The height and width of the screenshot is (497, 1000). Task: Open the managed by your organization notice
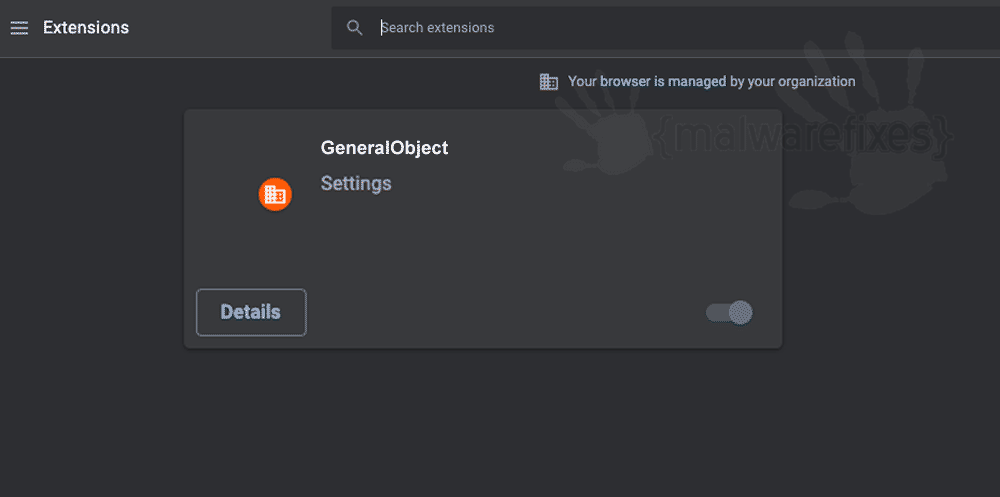coord(711,82)
